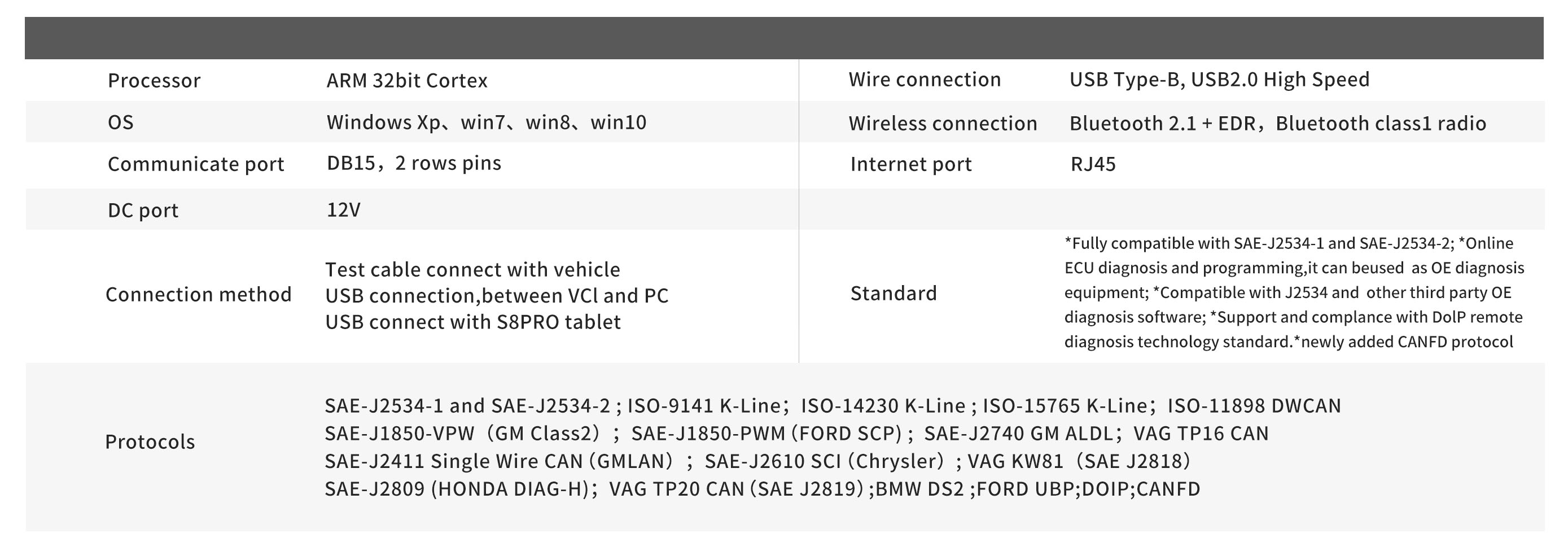1568x547 pixels.
Task: Select the DB15, 2 rows pins value
Action: coord(413,163)
